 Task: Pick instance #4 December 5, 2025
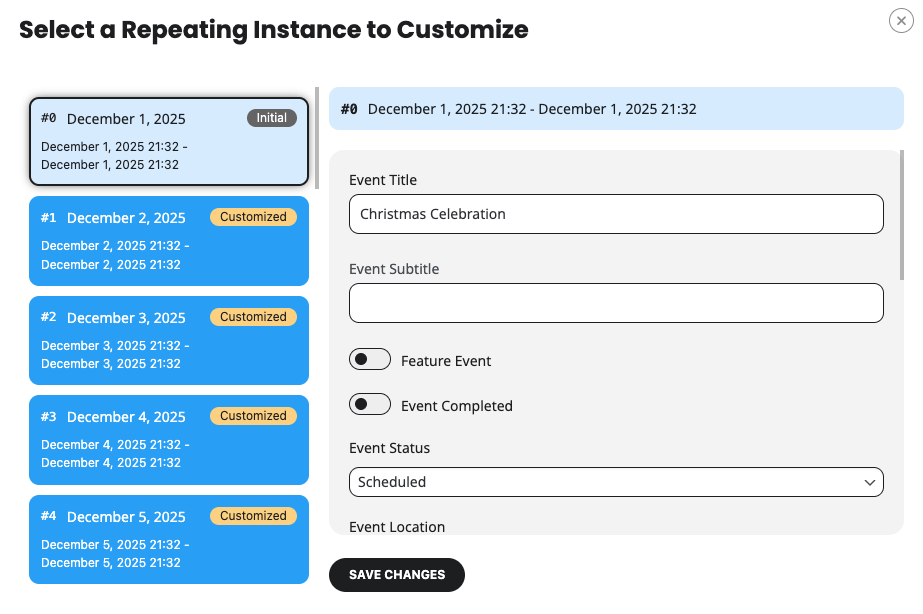coord(168,540)
